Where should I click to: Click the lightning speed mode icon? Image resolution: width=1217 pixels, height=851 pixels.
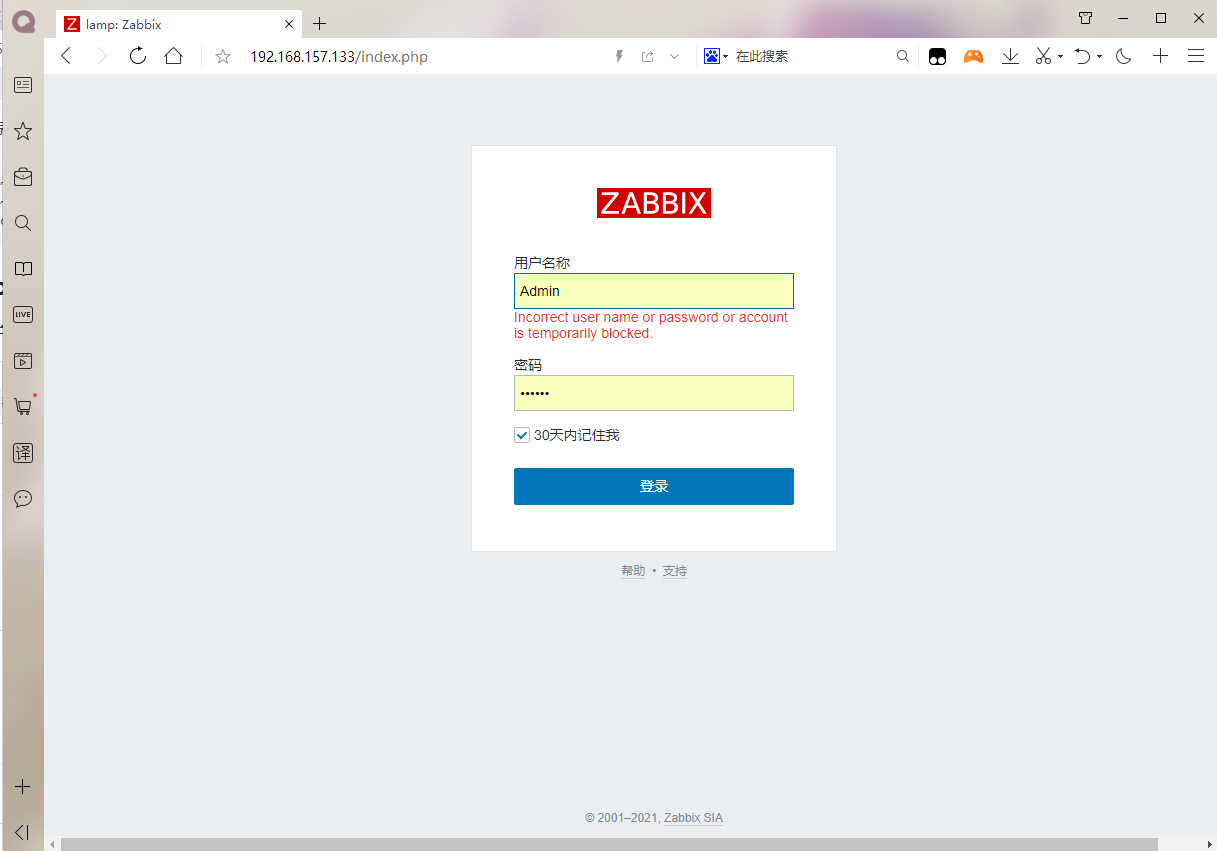(x=619, y=57)
